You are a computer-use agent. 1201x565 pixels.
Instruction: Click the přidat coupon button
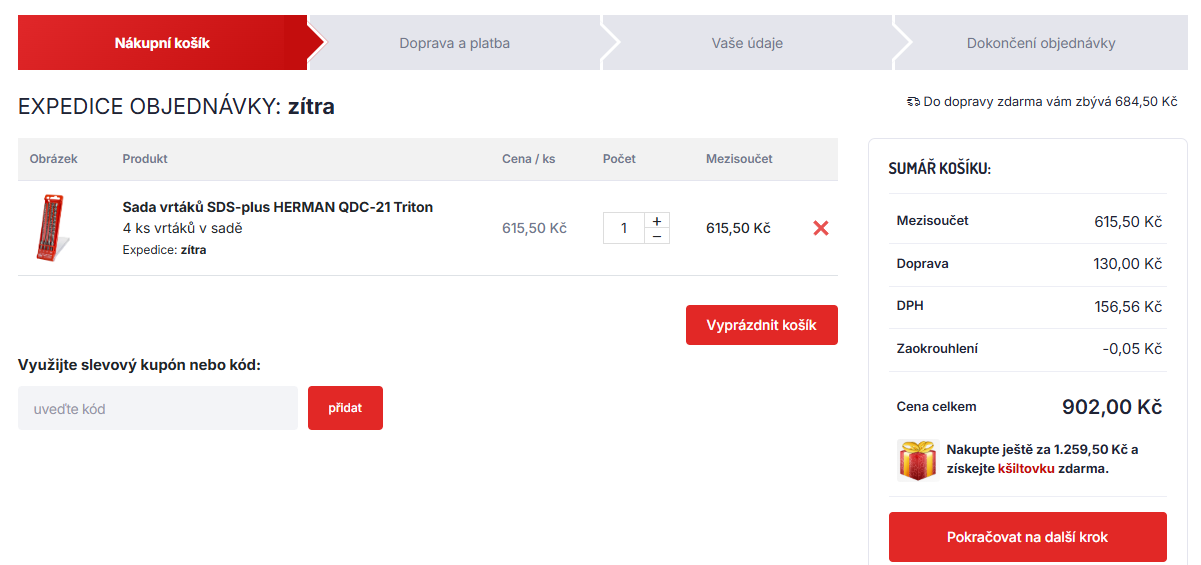click(x=345, y=408)
